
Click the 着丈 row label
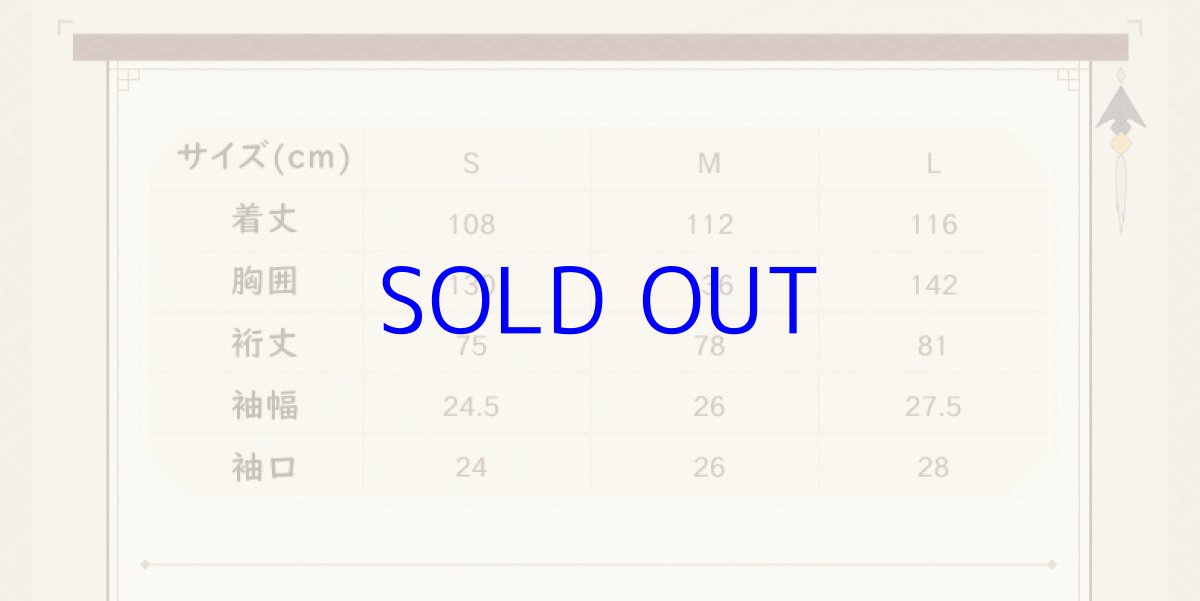tap(264, 220)
